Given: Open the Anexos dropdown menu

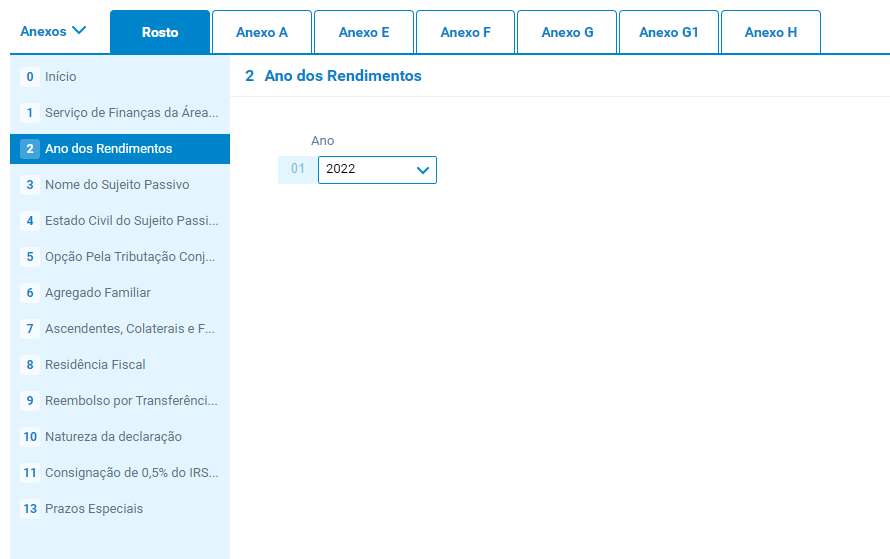Looking at the screenshot, I should (53, 31).
